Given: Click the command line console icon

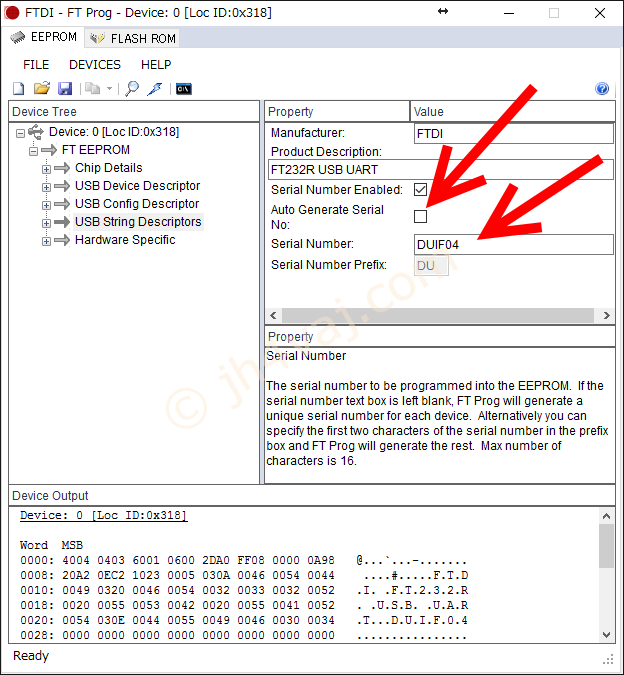Looking at the screenshot, I should click(184, 89).
